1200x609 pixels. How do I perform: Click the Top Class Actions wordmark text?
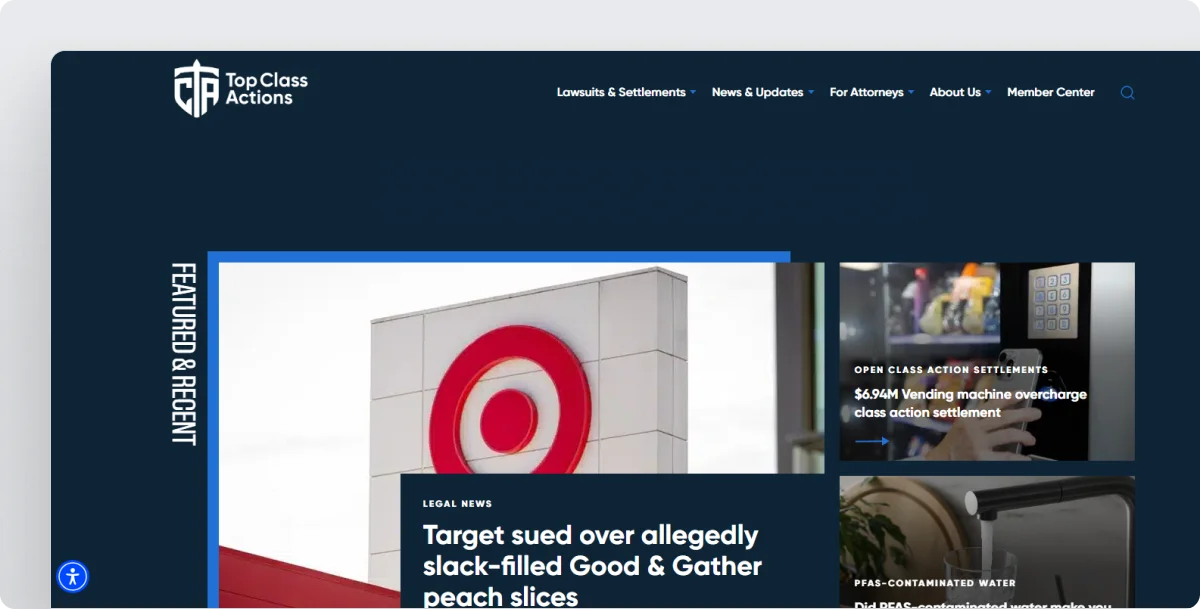point(266,89)
